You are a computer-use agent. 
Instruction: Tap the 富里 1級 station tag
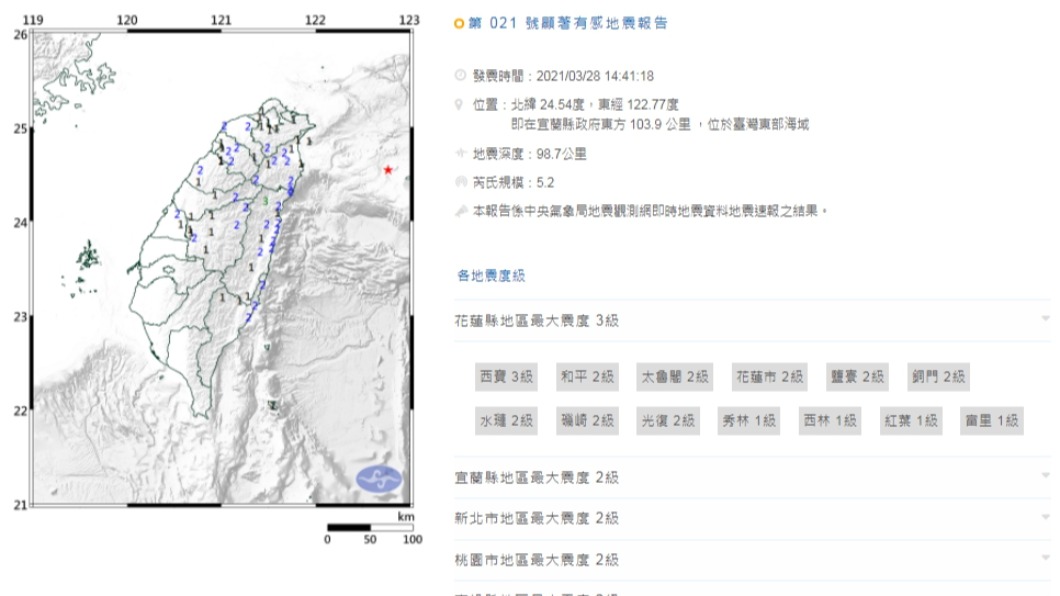tap(992, 421)
